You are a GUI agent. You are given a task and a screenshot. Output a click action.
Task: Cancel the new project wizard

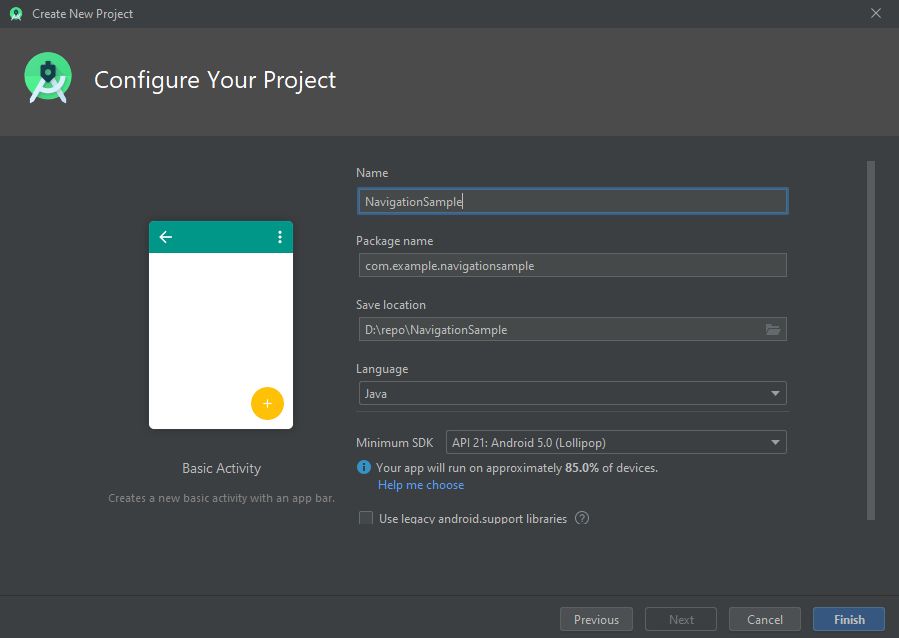(764, 618)
